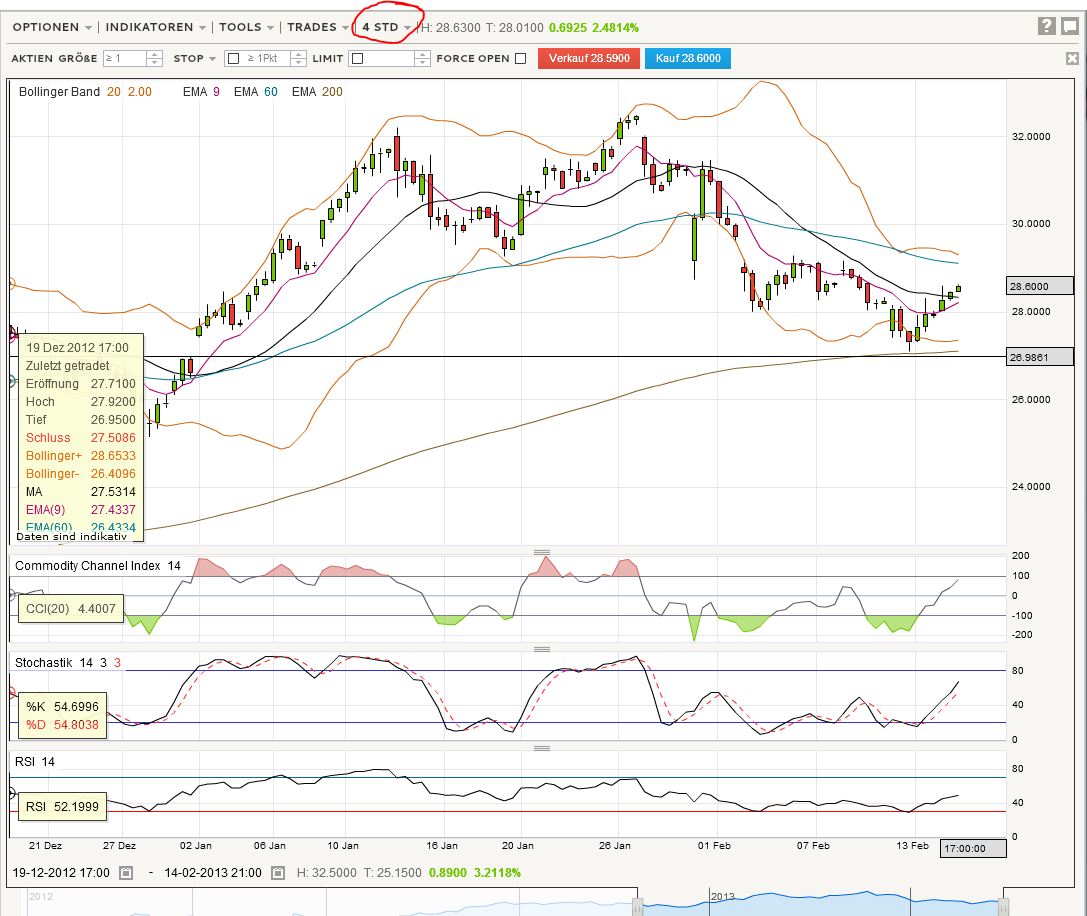The height and width of the screenshot is (916, 1087).
Task: Select the EMA 200 legend label
Action: tap(317, 92)
